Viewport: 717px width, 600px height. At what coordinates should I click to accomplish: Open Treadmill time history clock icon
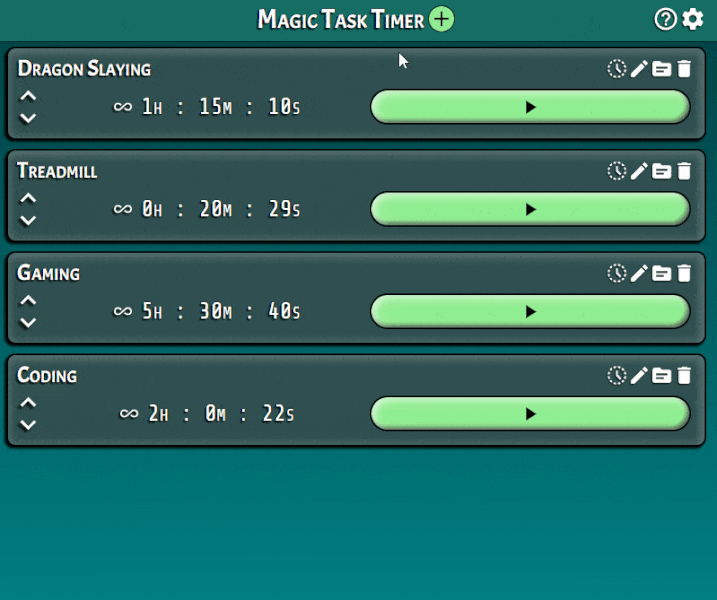(x=616, y=171)
